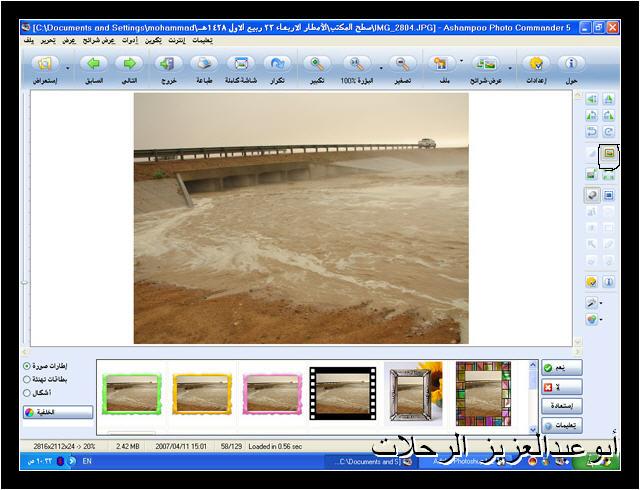This screenshot has width=640, height=490.
Task: Open the frames tool icon outlined in black
Action: [x=609, y=154]
